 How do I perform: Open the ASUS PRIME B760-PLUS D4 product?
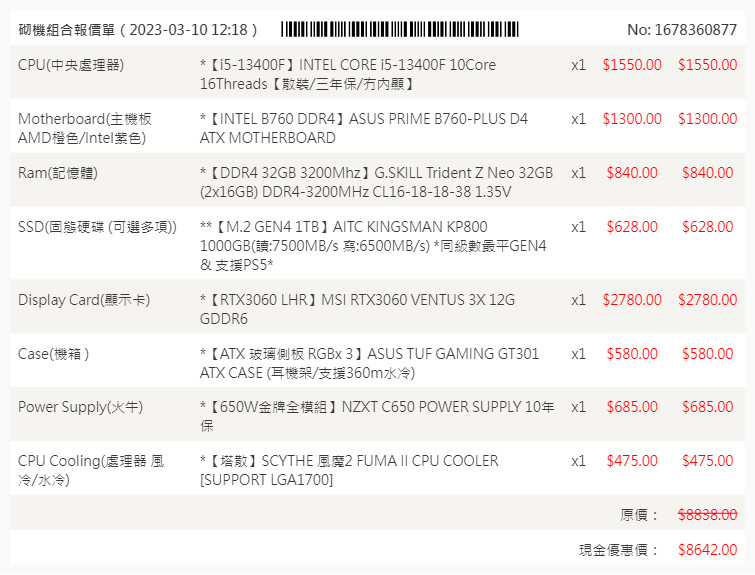364,128
